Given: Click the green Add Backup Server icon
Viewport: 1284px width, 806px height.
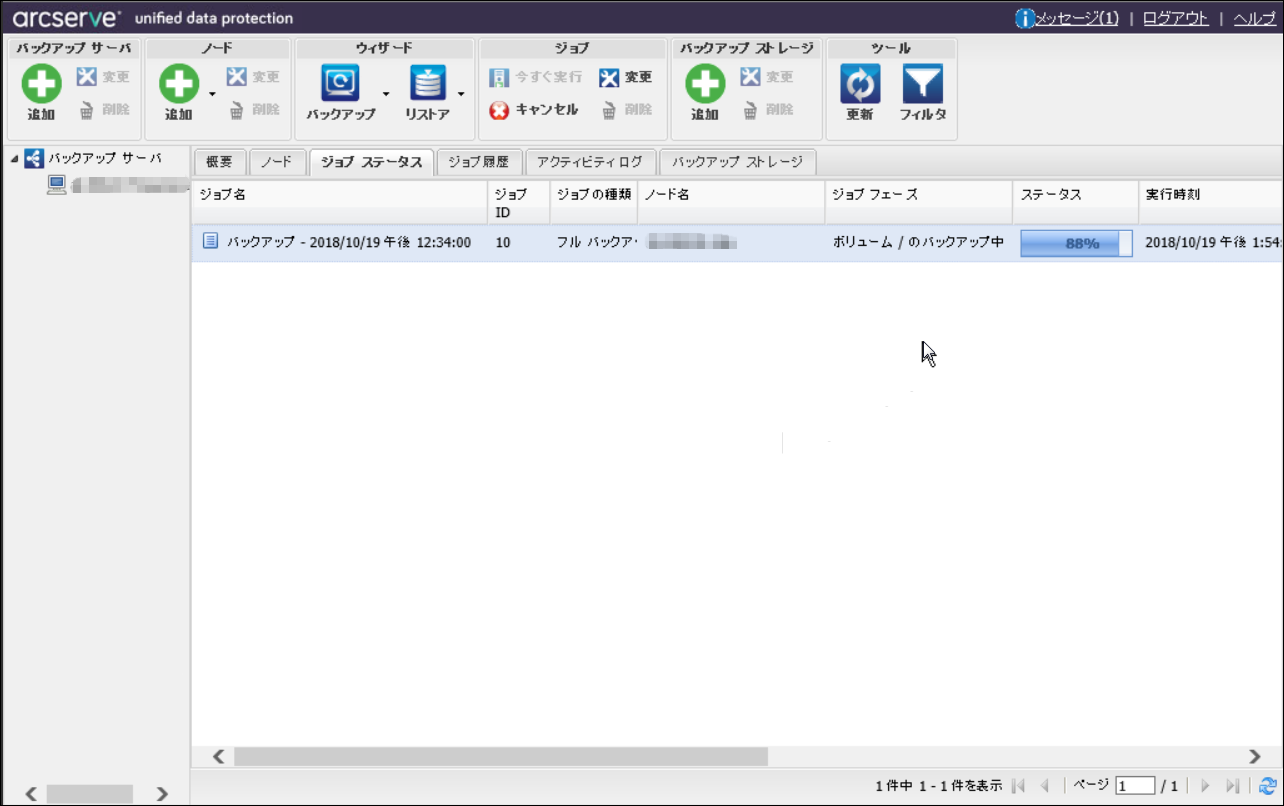Looking at the screenshot, I should [x=41, y=84].
